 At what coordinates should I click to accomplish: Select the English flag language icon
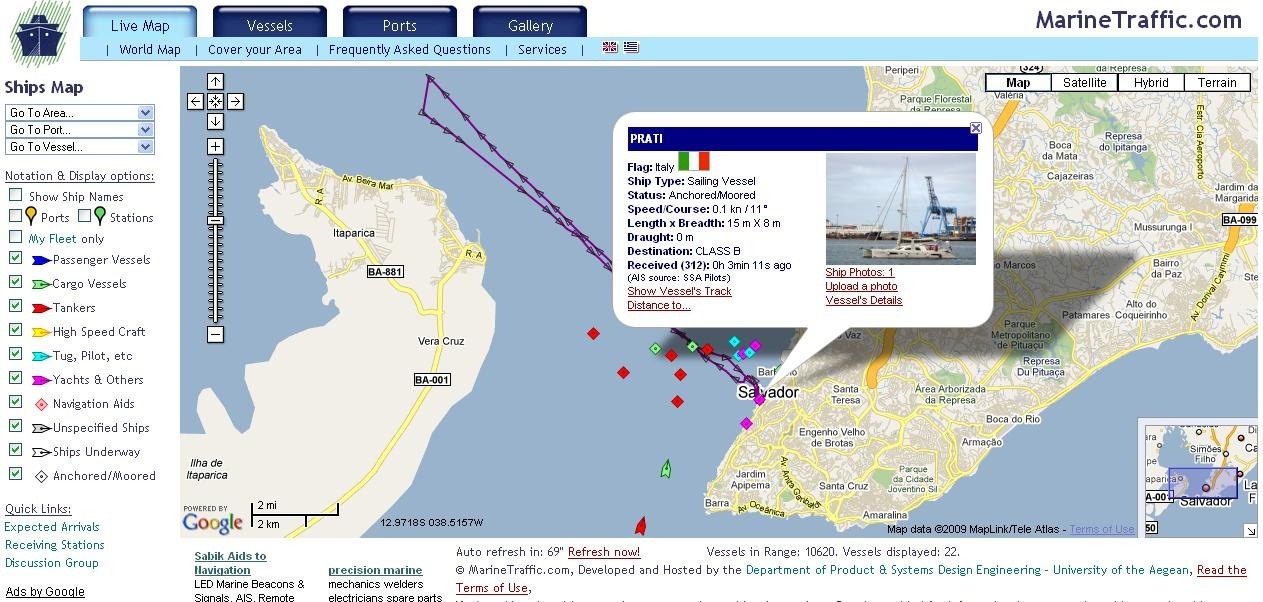click(x=610, y=47)
